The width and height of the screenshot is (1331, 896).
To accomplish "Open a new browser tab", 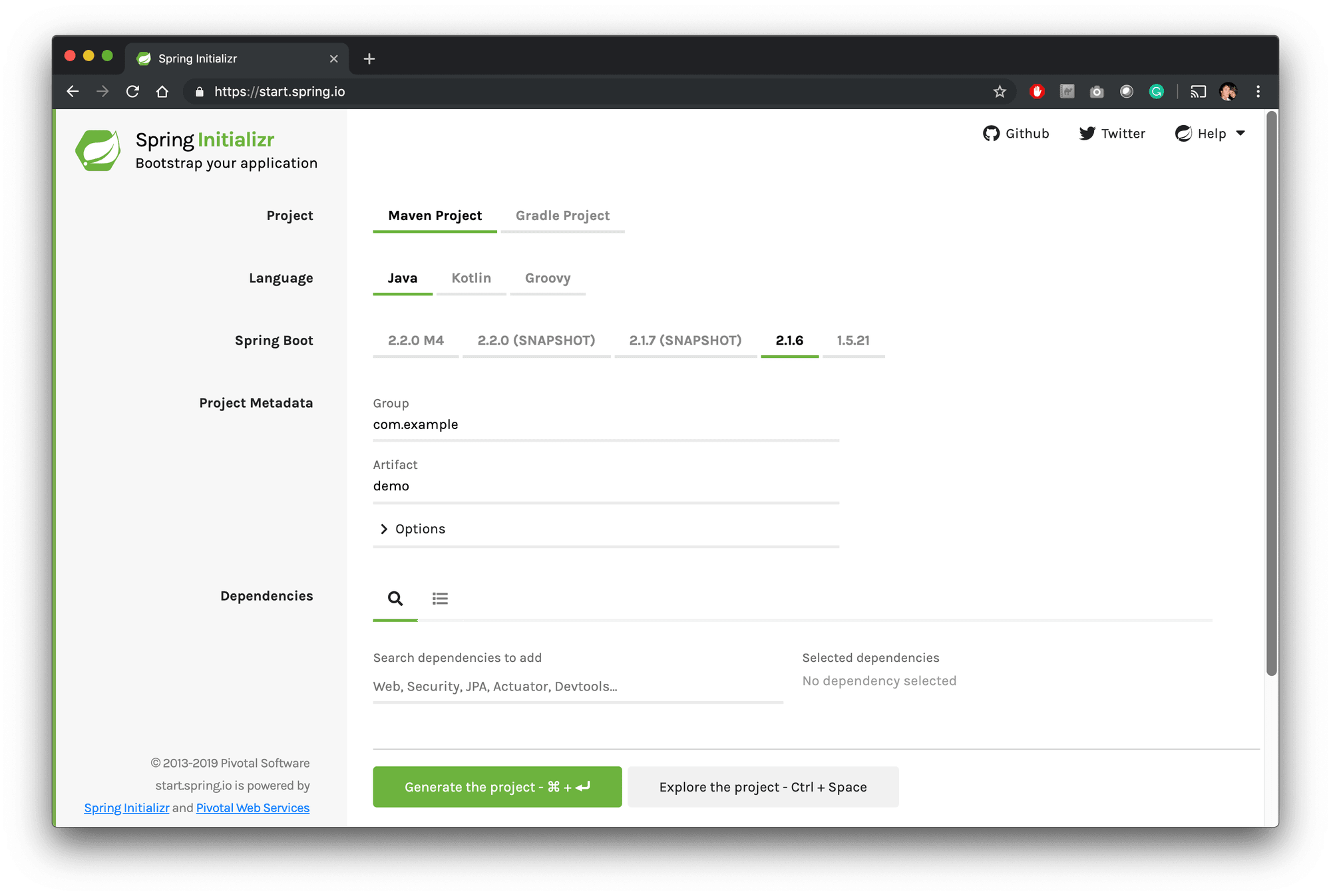I will [x=369, y=59].
